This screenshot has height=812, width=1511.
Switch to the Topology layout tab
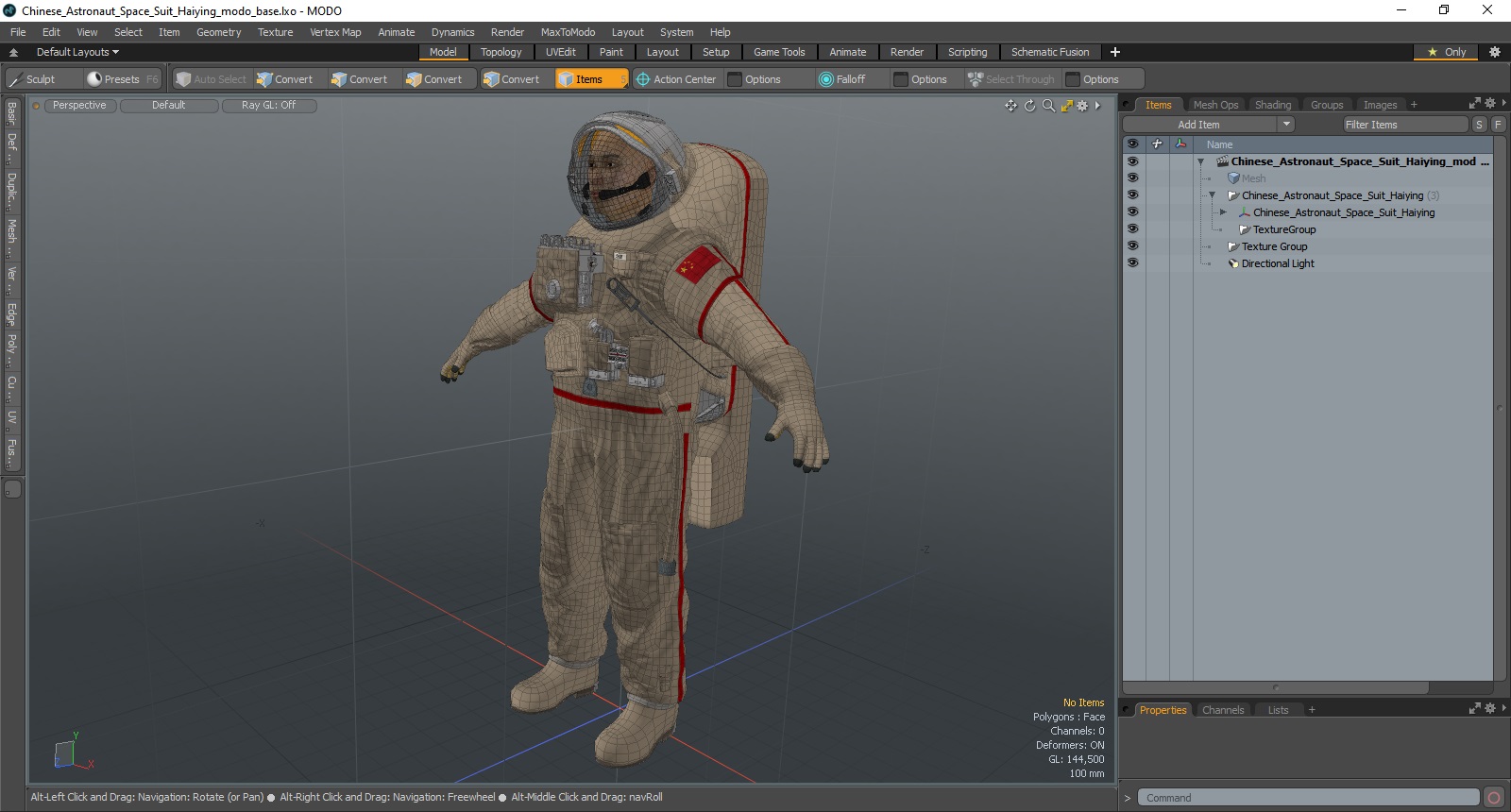click(501, 52)
